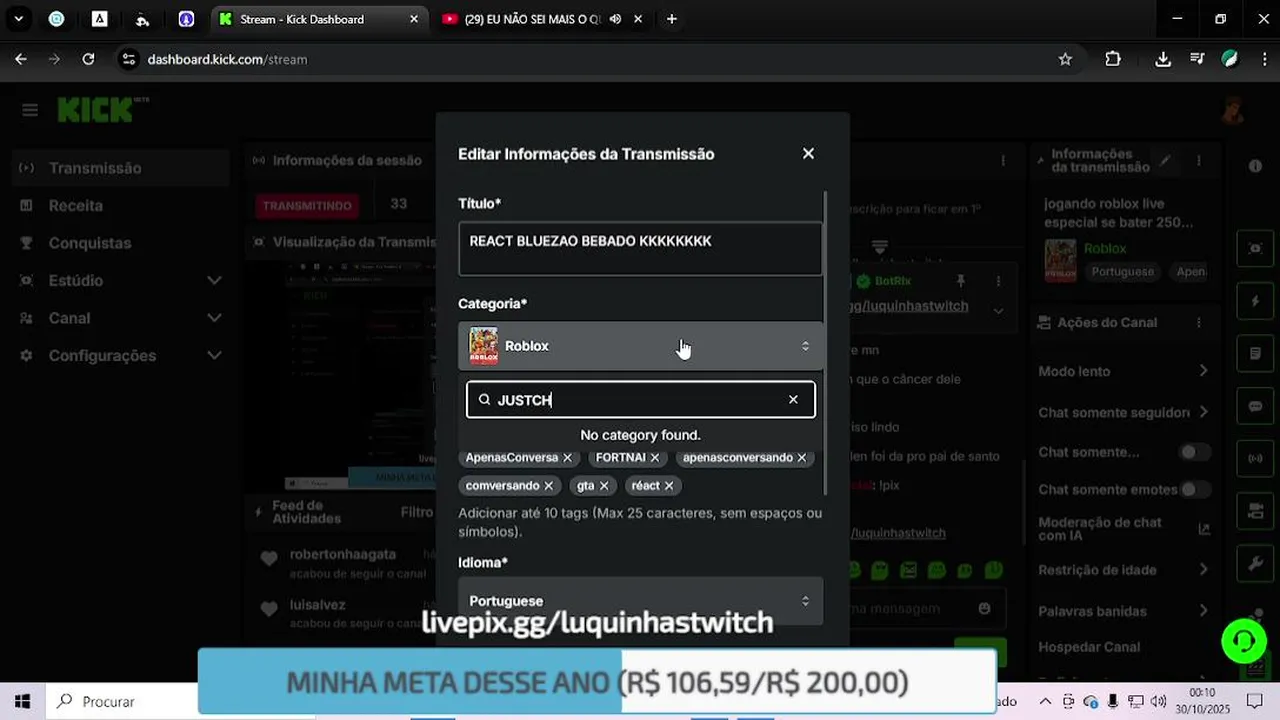Open the Idioma dropdown showing Portuguese

640,600
